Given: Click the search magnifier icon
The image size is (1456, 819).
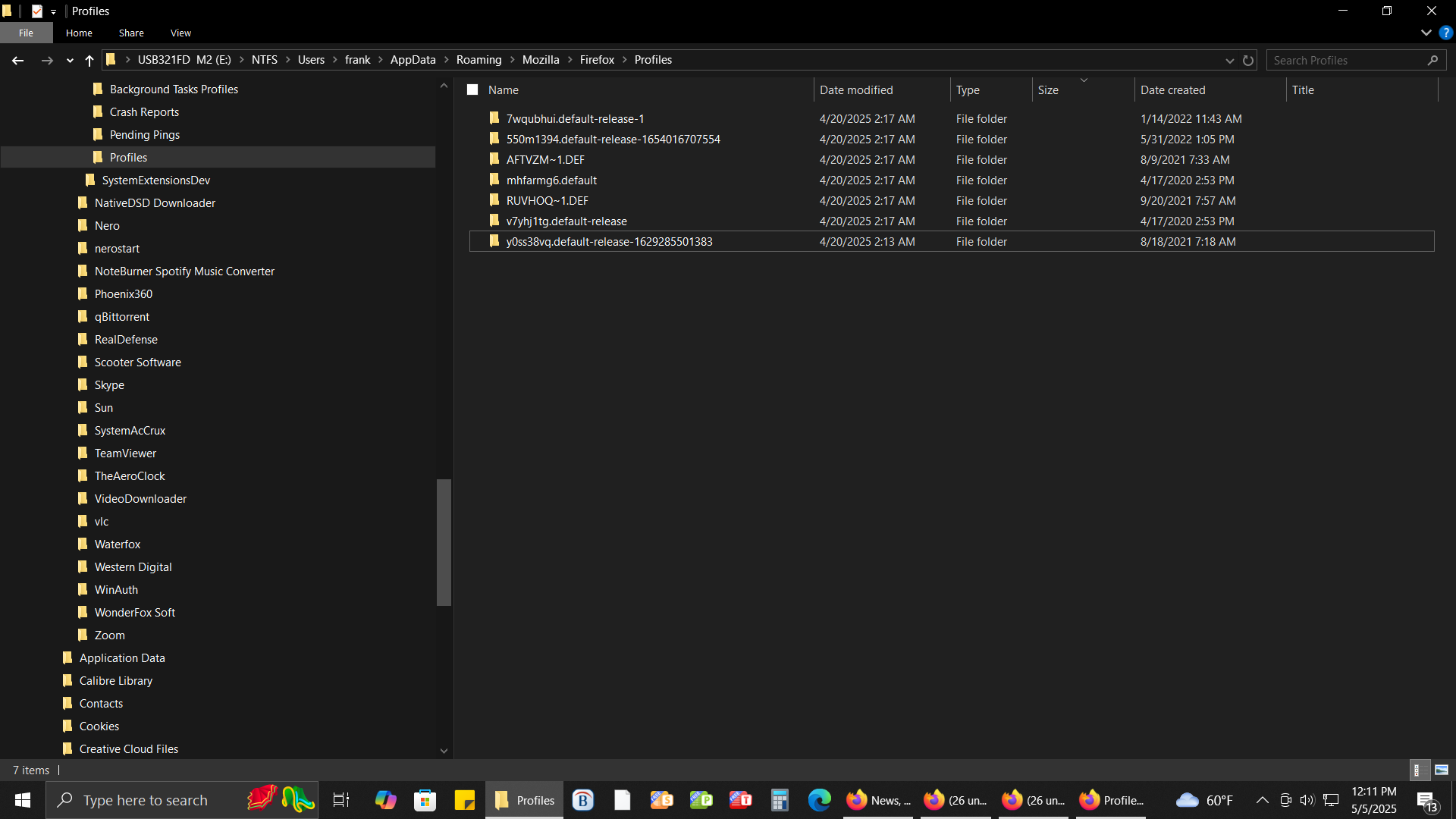Looking at the screenshot, I should click(x=1432, y=60).
